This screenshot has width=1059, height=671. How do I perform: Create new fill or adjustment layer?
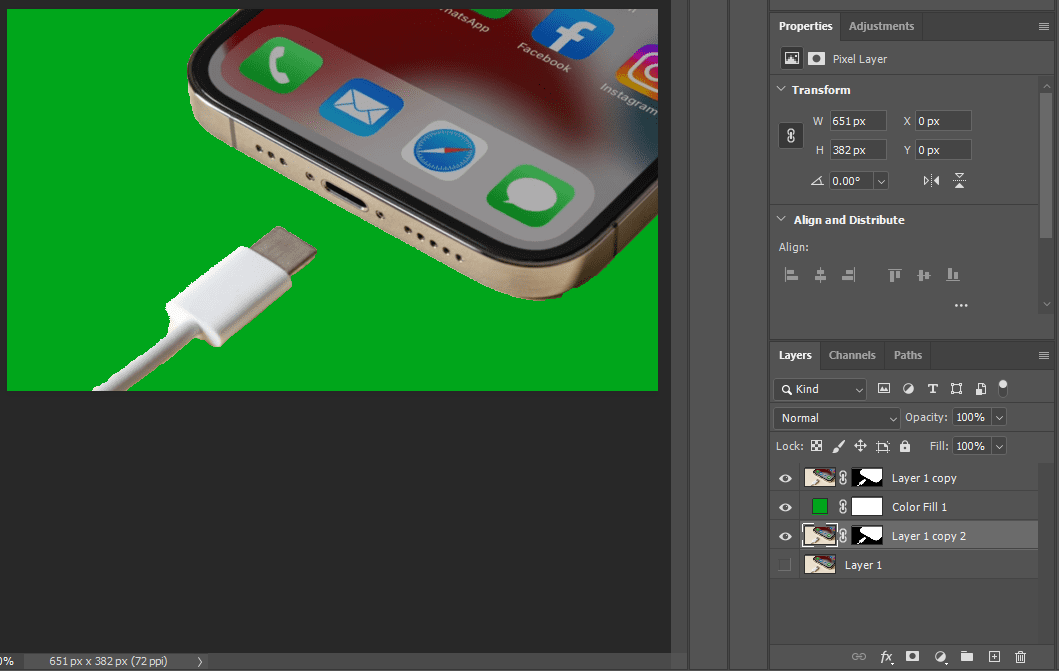click(x=940, y=657)
